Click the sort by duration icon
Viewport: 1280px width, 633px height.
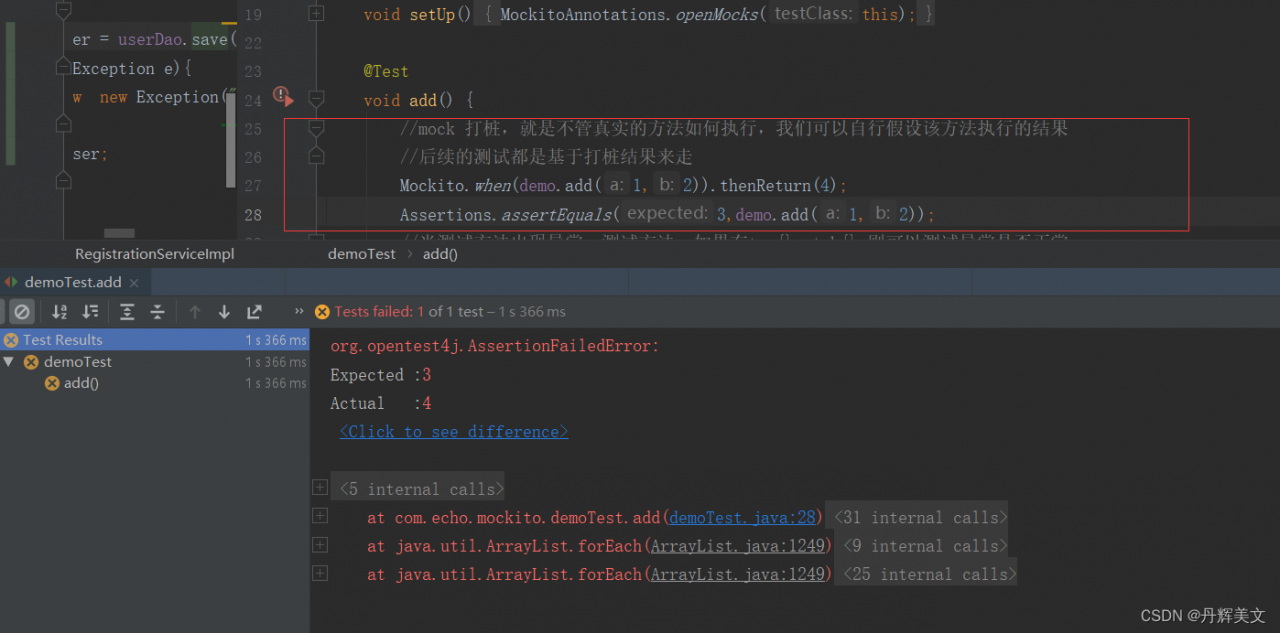tap(91, 312)
